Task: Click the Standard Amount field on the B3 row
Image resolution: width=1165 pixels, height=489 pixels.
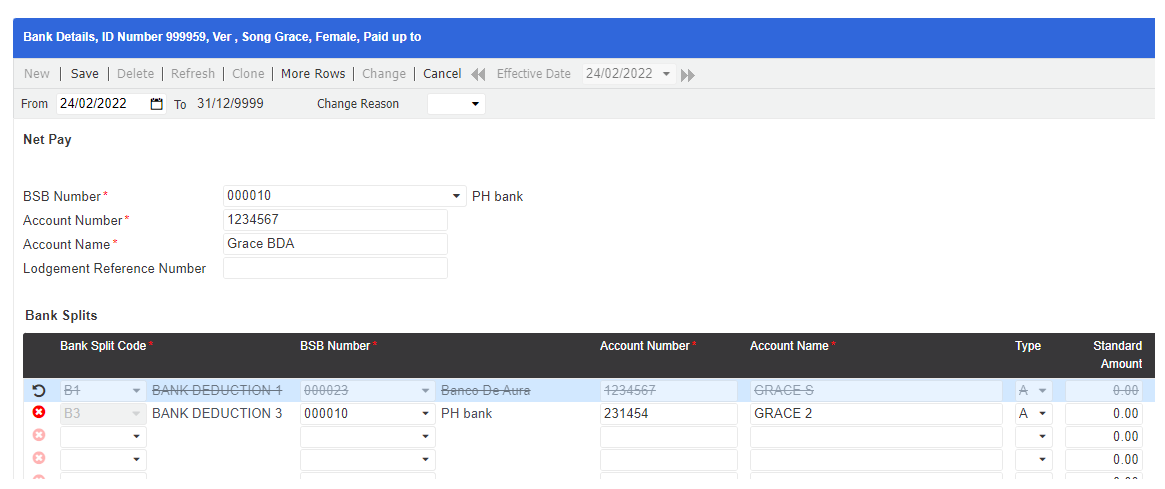Action: pyautogui.click(x=1103, y=413)
